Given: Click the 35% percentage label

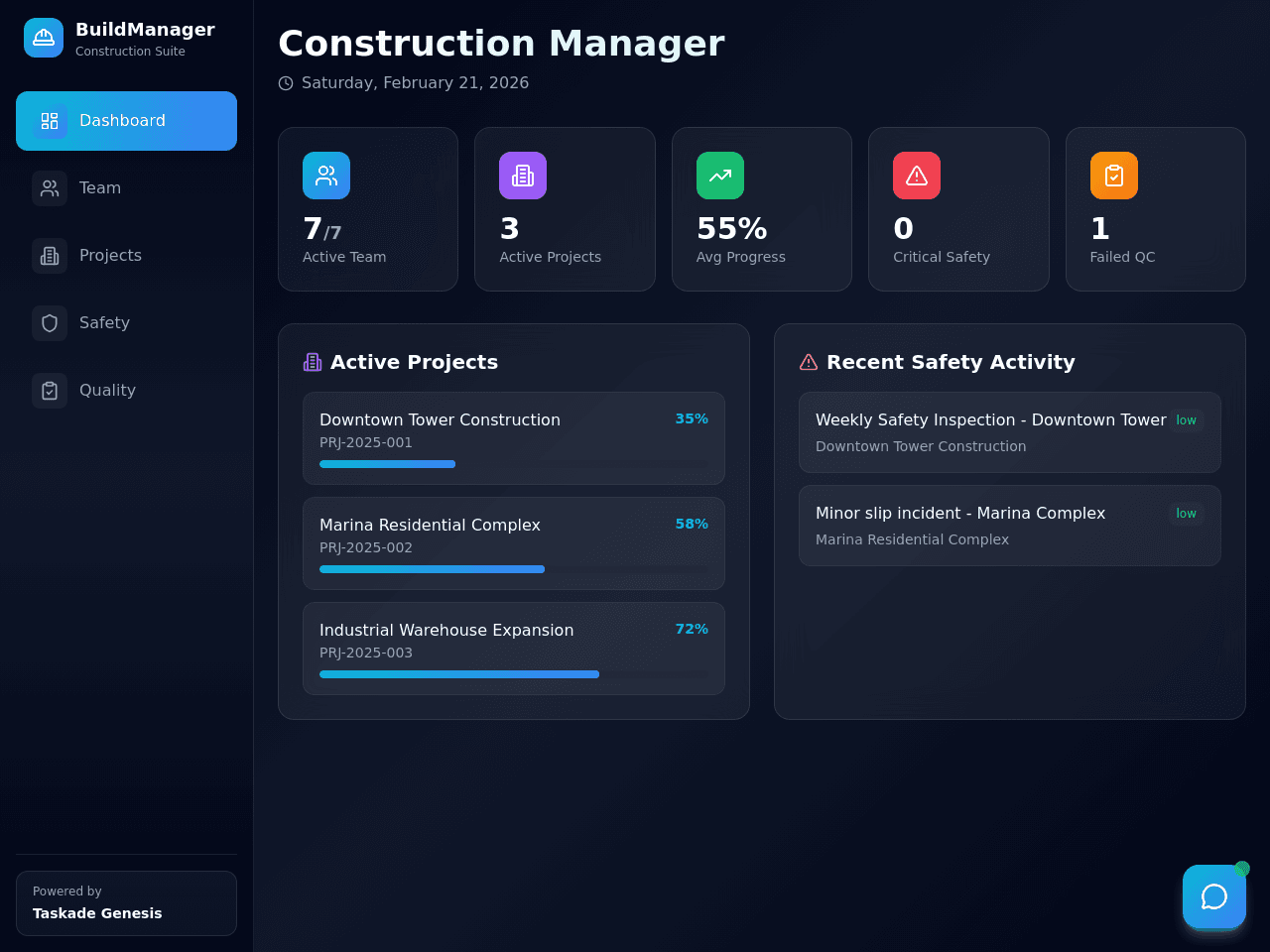Looking at the screenshot, I should tap(692, 419).
